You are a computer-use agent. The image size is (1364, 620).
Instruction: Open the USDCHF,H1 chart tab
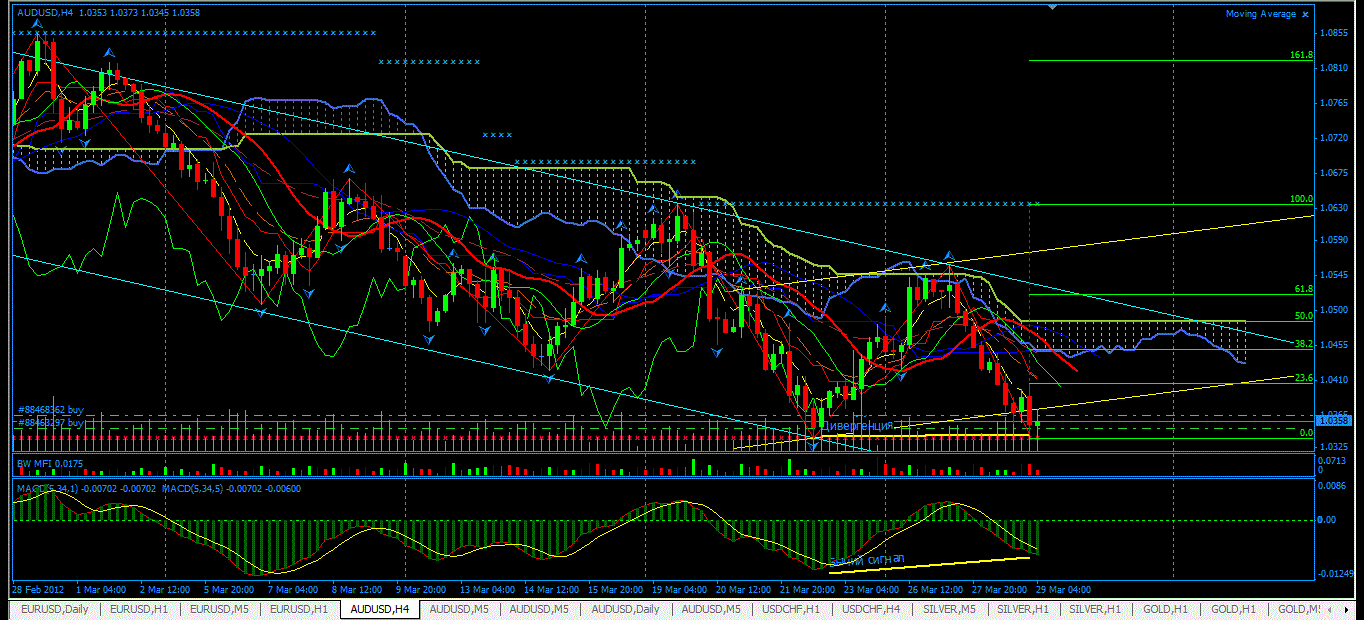click(x=791, y=609)
